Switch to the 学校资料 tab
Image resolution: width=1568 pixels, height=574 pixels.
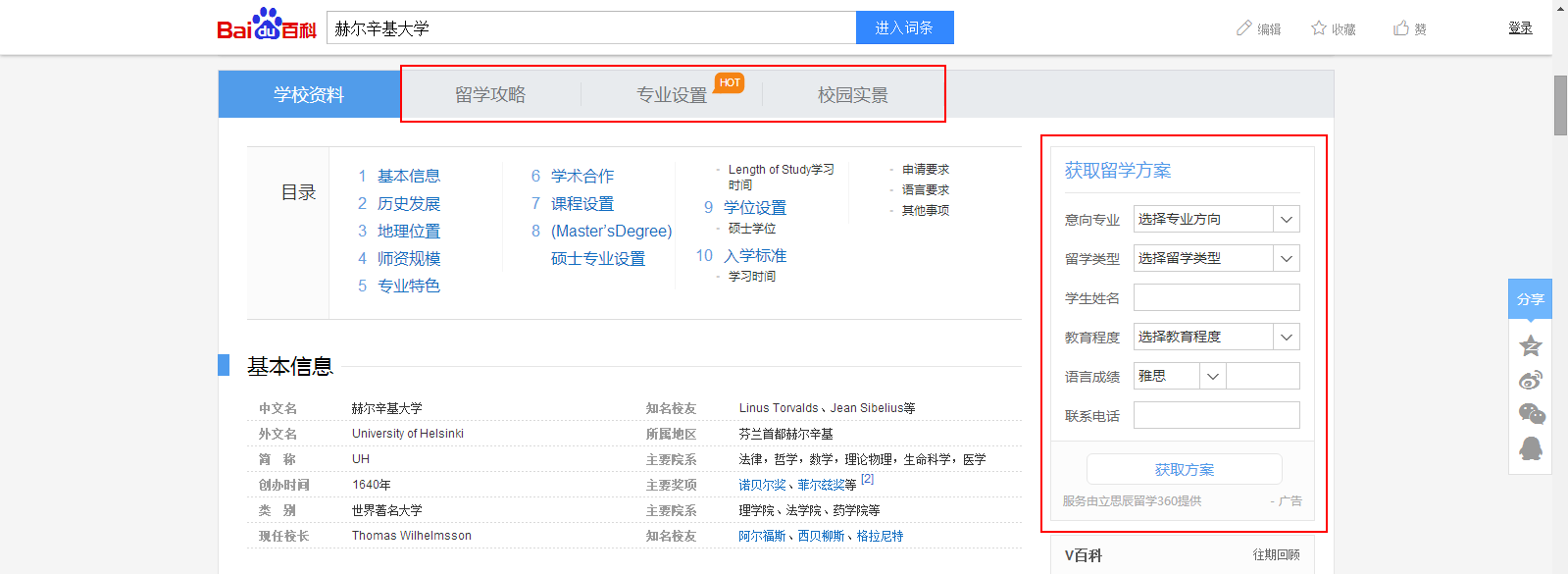pyautogui.click(x=309, y=95)
